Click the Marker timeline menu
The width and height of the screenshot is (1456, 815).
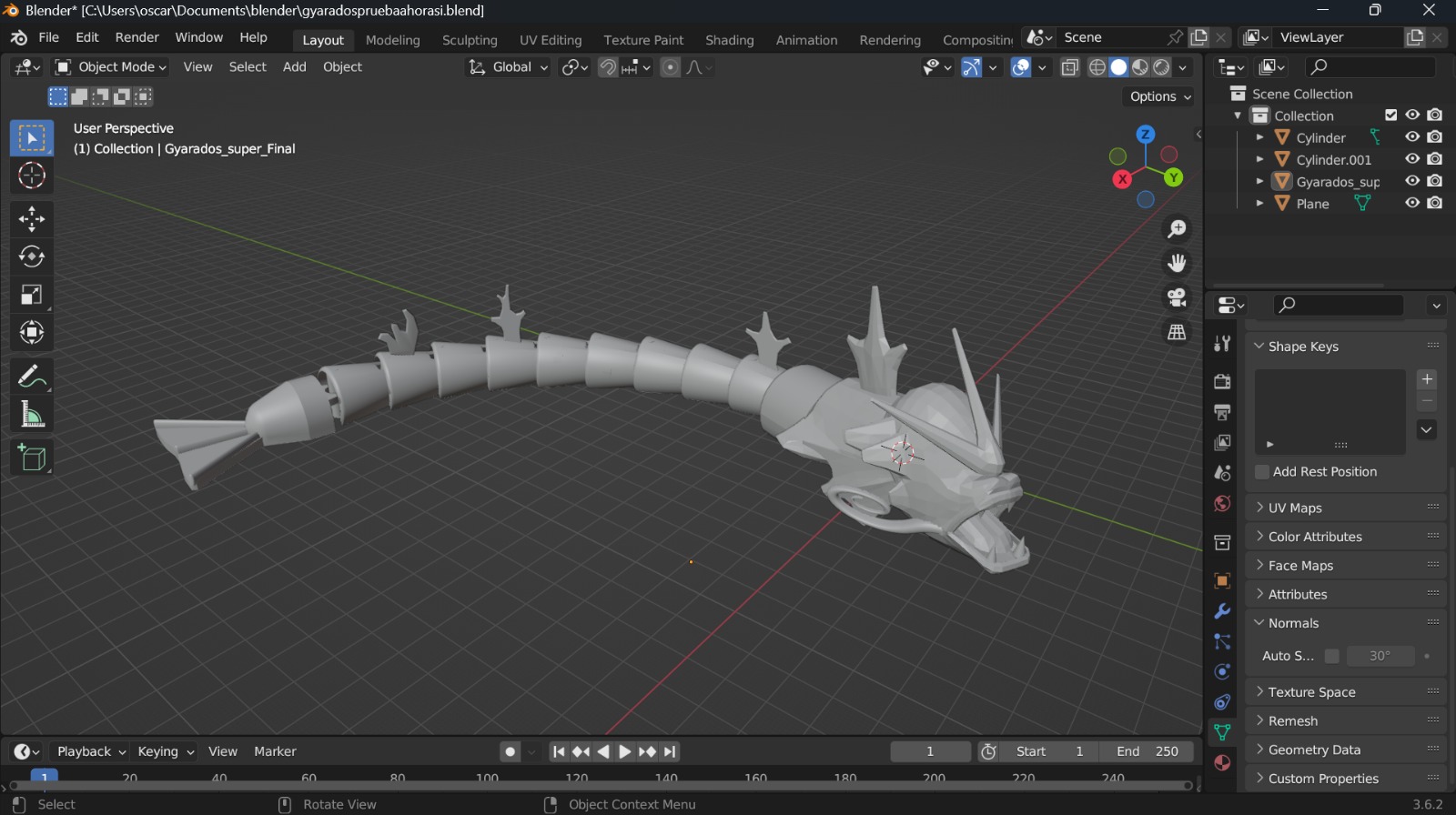[275, 751]
